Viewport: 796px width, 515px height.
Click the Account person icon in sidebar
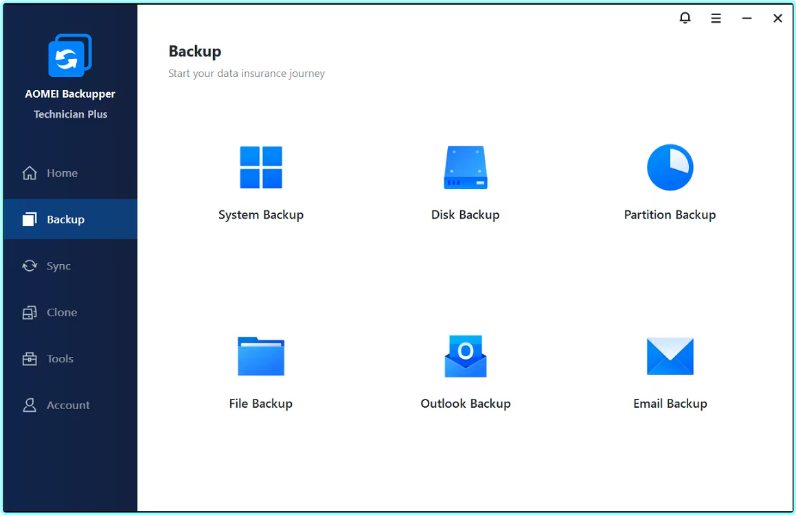pos(29,405)
